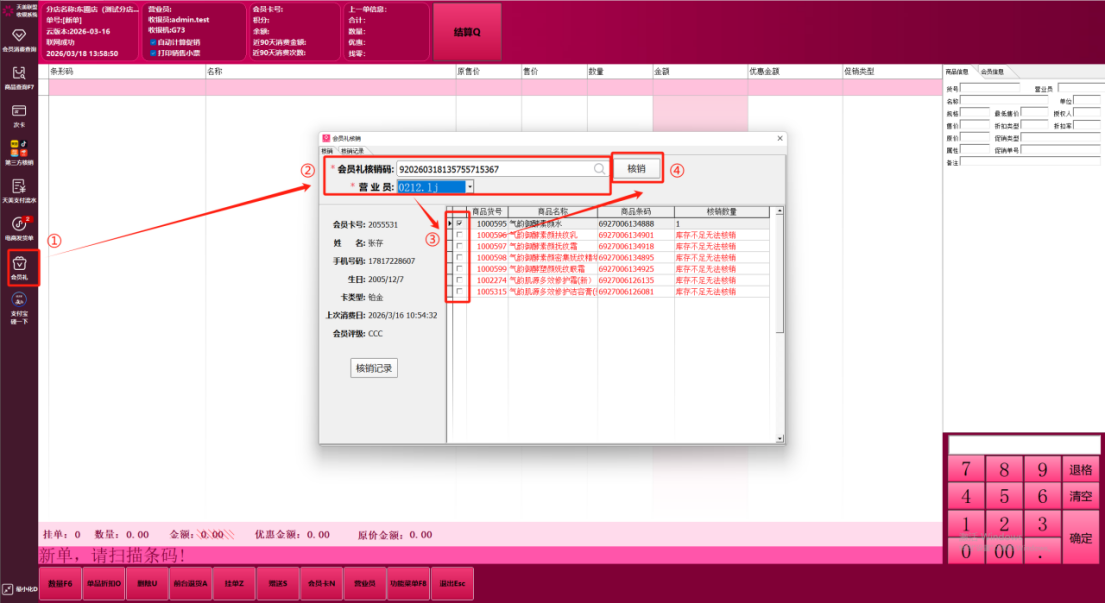The height and width of the screenshot is (603, 1105).
Task: Expand the 营业员 dropdown arrow
Action: point(469,186)
